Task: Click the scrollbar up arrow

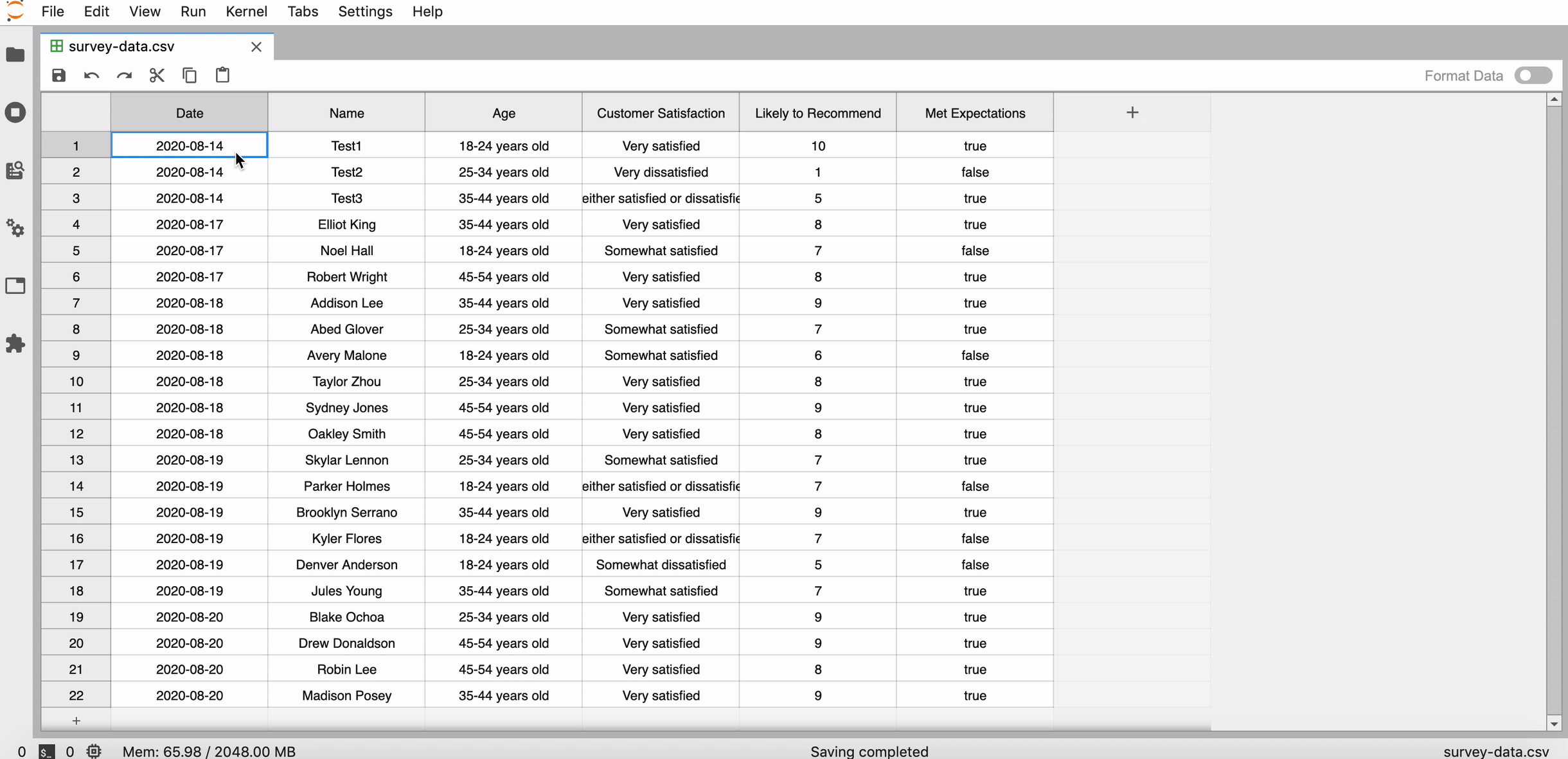Action: pos(1554,99)
